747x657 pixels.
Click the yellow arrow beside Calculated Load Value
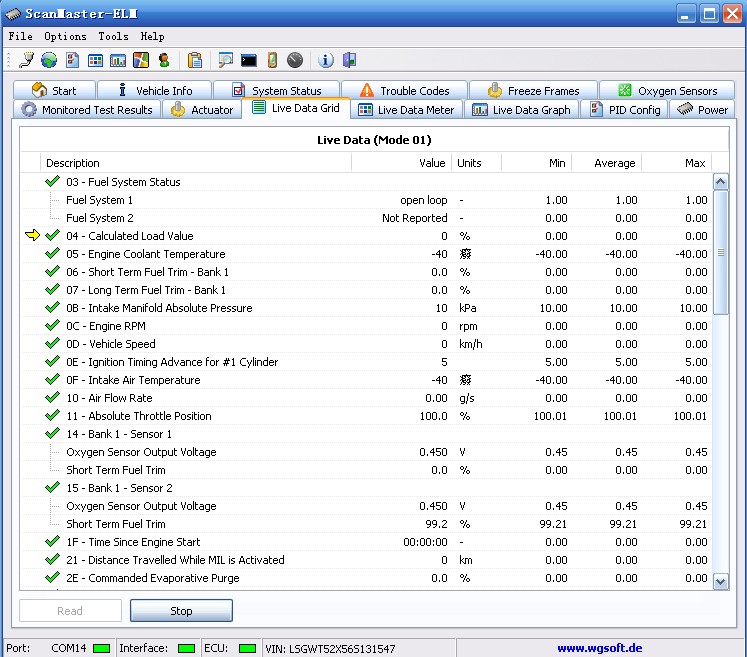(x=32, y=235)
